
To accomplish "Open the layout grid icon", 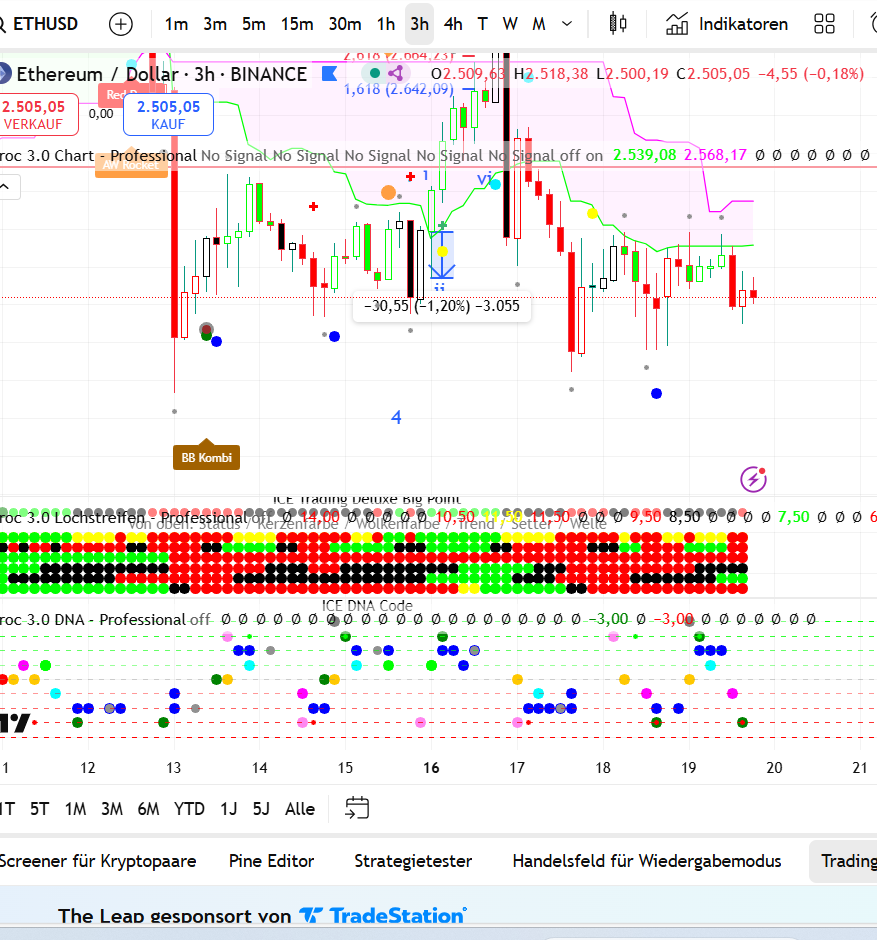I will 825,24.
